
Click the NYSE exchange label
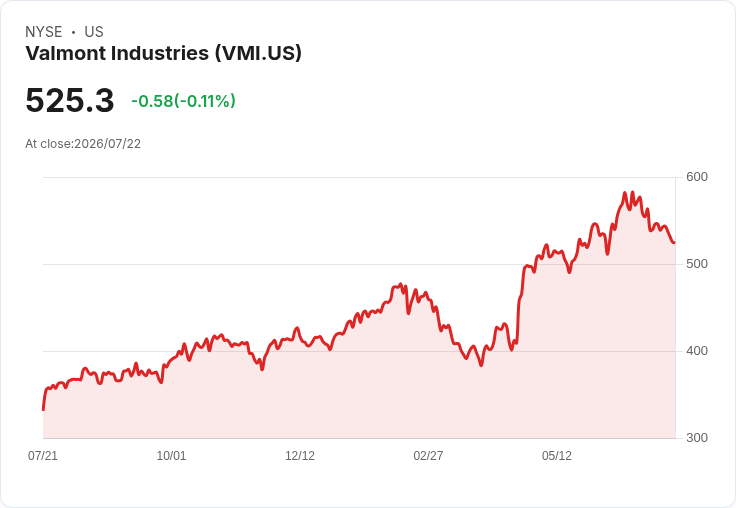tap(44, 32)
